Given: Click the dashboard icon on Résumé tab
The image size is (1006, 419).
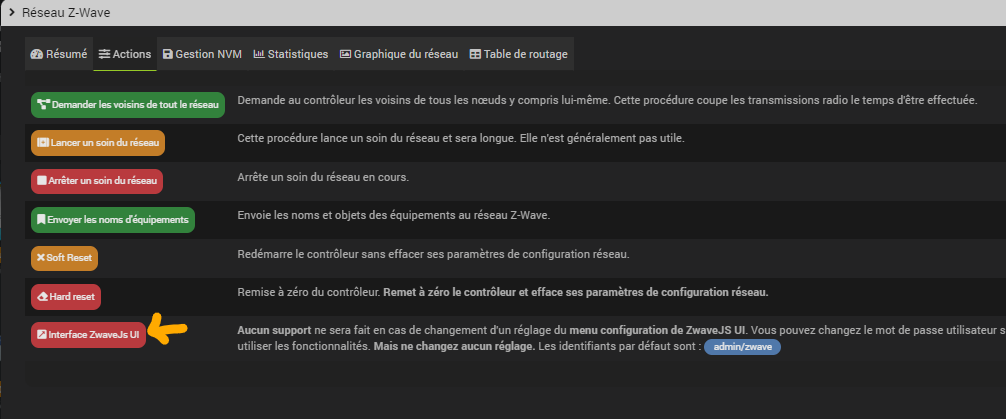Looking at the screenshot, I should 37,55.
